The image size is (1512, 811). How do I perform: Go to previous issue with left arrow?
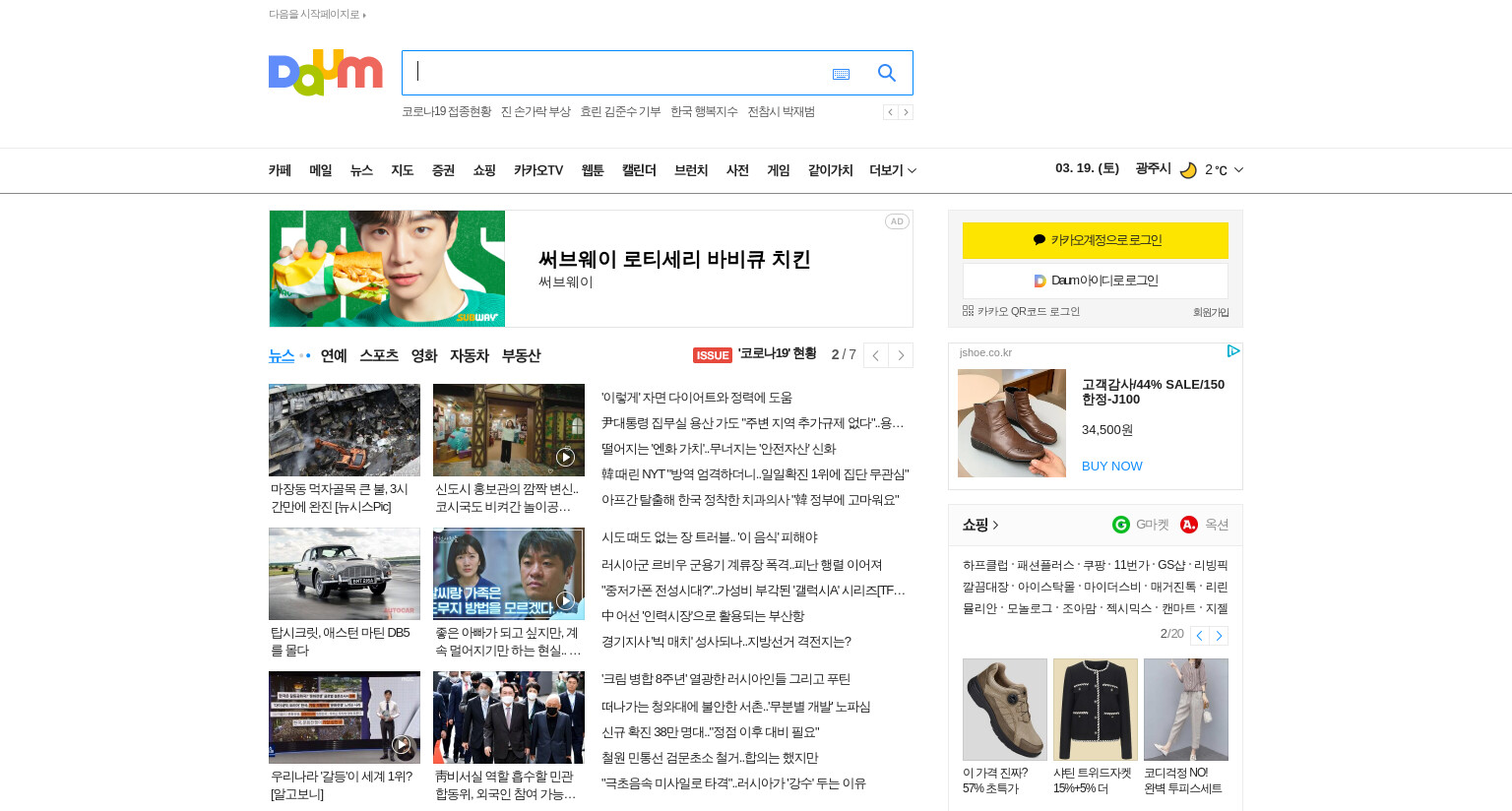875,355
